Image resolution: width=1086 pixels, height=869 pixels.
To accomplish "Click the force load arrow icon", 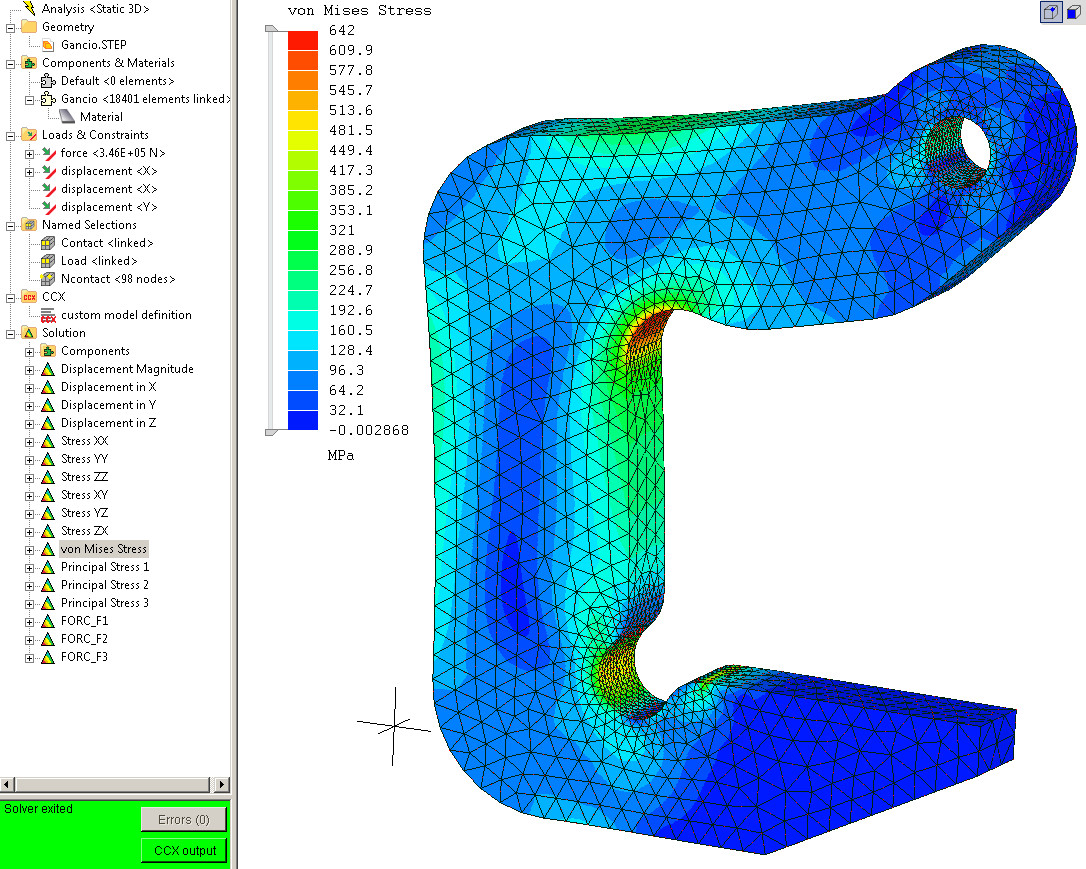I will [48, 153].
